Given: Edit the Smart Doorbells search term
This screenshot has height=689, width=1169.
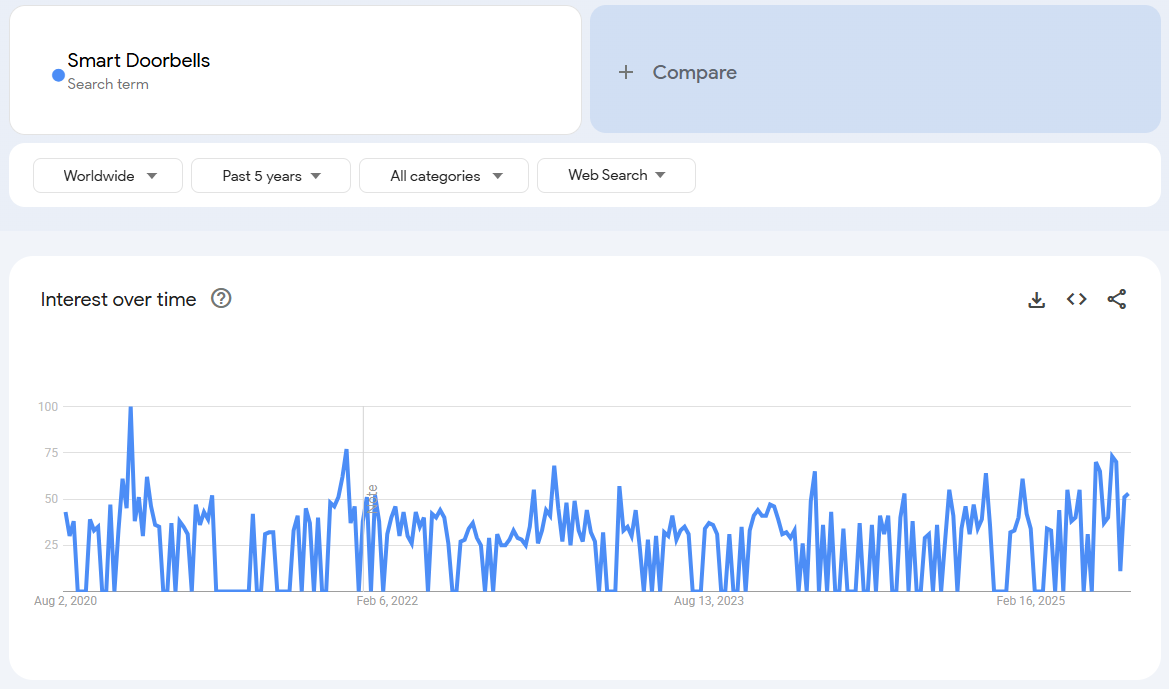Looking at the screenshot, I should pyautogui.click(x=139, y=60).
